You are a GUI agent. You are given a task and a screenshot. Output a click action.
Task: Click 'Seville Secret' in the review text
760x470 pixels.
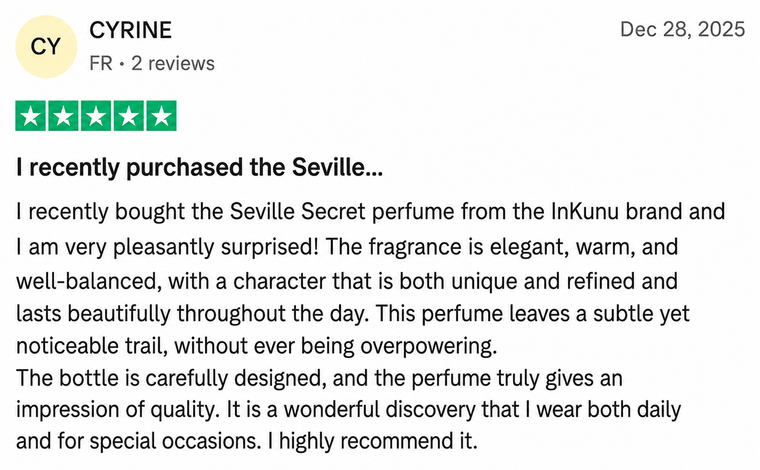[x=298, y=211]
